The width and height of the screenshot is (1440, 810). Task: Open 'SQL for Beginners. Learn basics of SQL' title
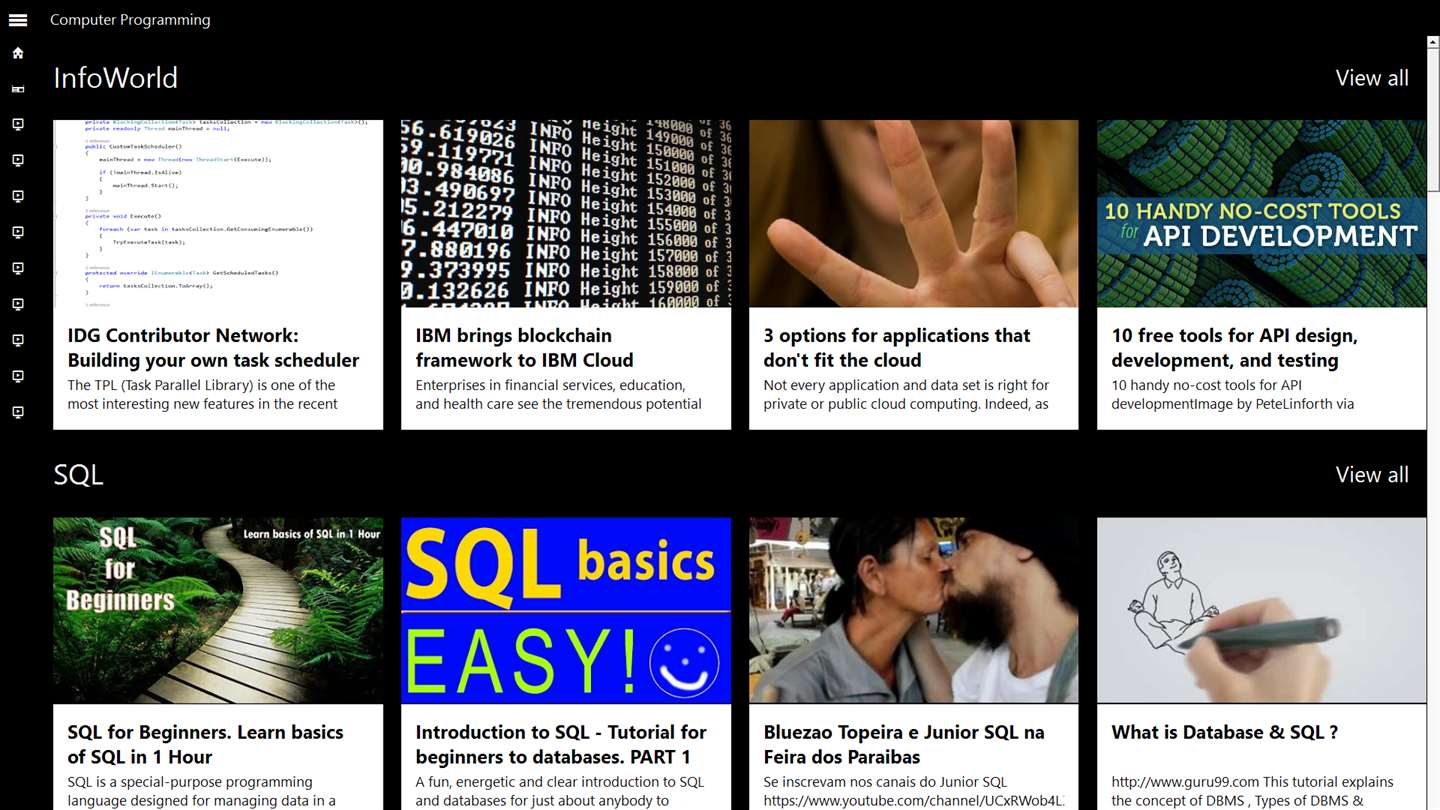tap(205, 745)
